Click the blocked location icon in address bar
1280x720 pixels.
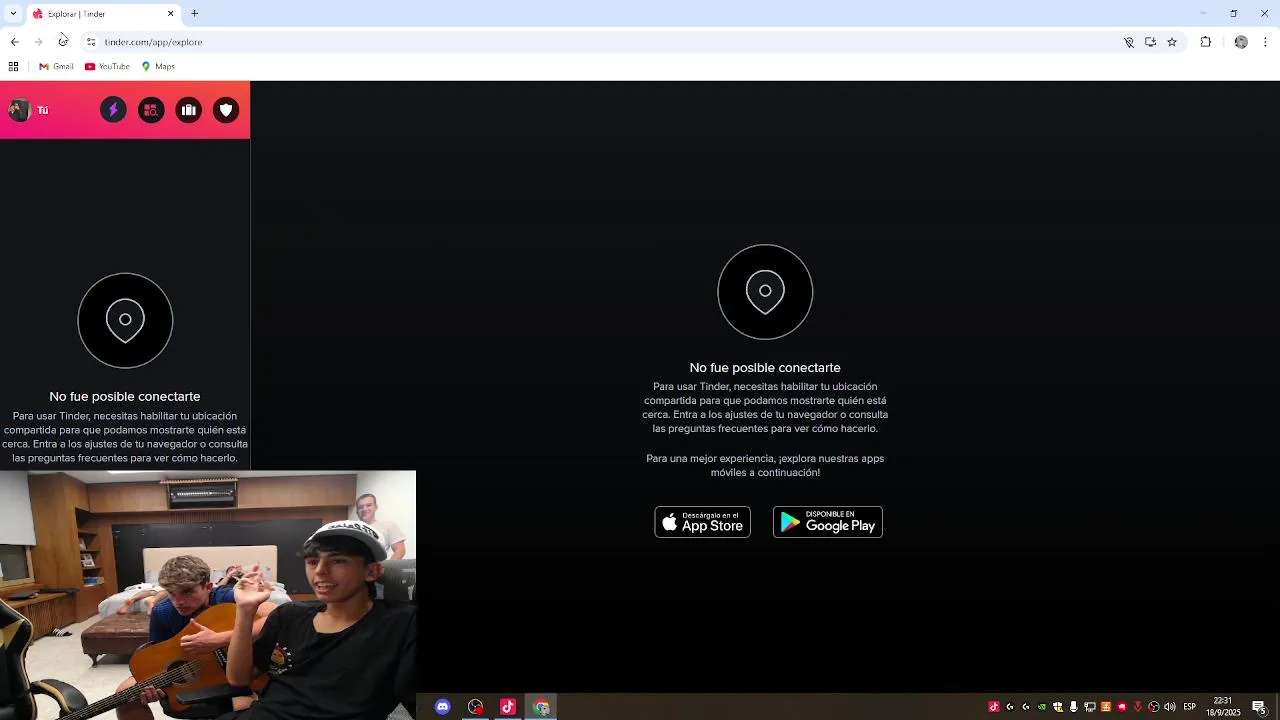[1129, 42]
